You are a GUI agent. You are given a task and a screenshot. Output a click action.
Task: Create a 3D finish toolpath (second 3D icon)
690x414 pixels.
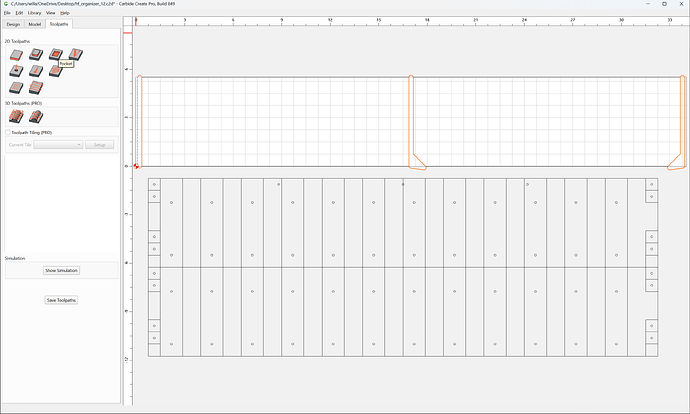coord(36,117)
